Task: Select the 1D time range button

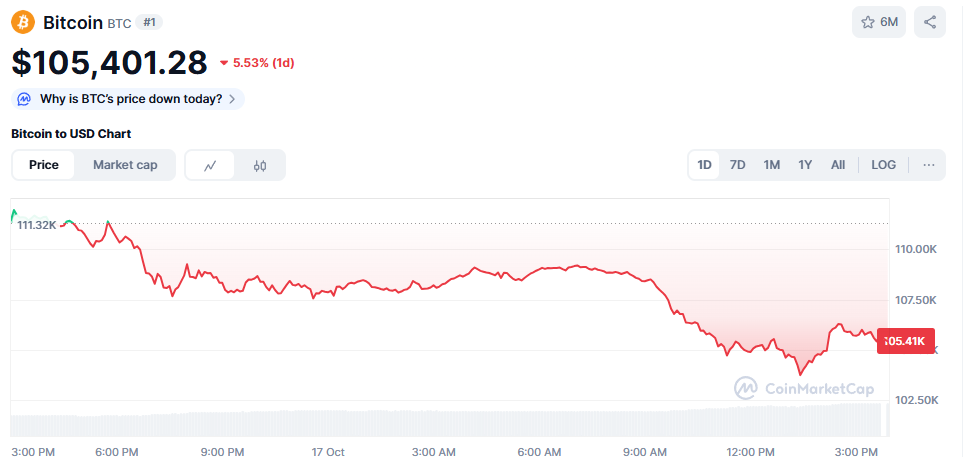Action: (704, 165)
